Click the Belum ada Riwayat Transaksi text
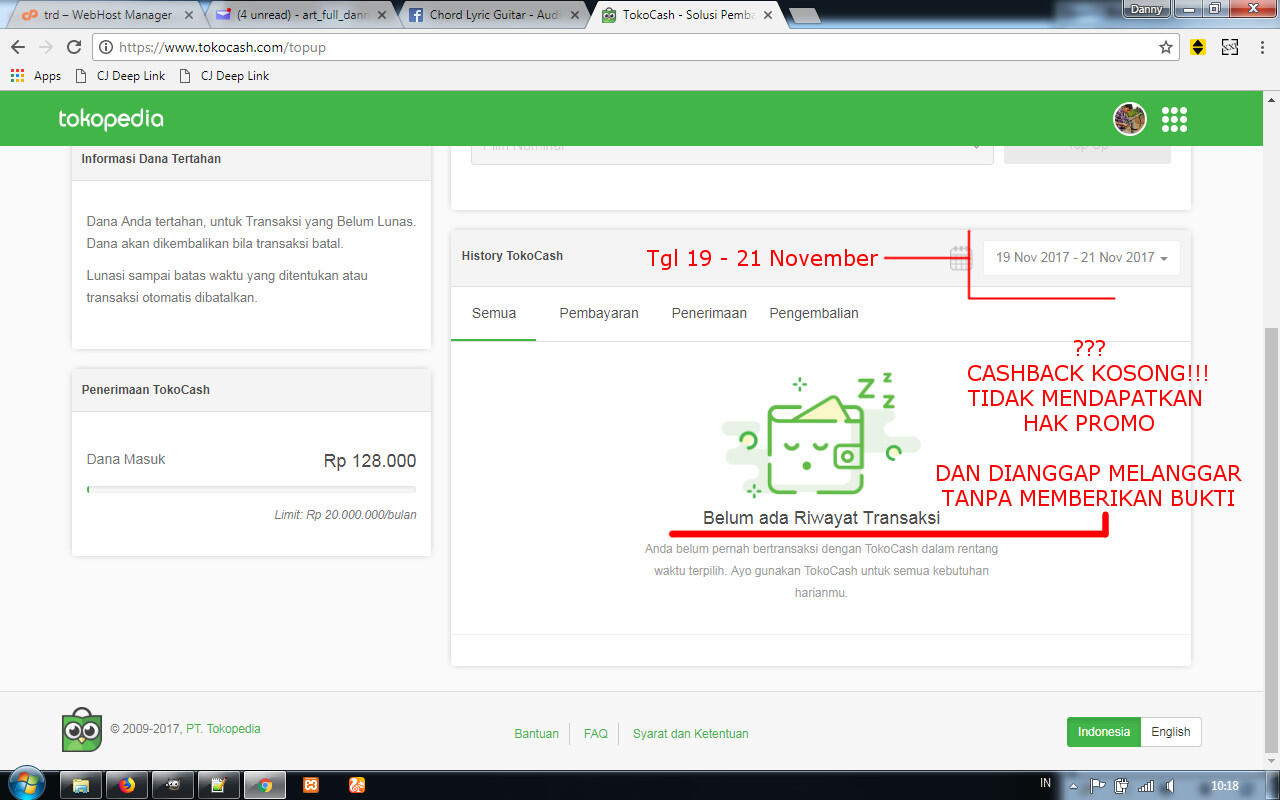The height and width of the screenshot is (800, 1280). pyautogui.click(x=821, y=518)
